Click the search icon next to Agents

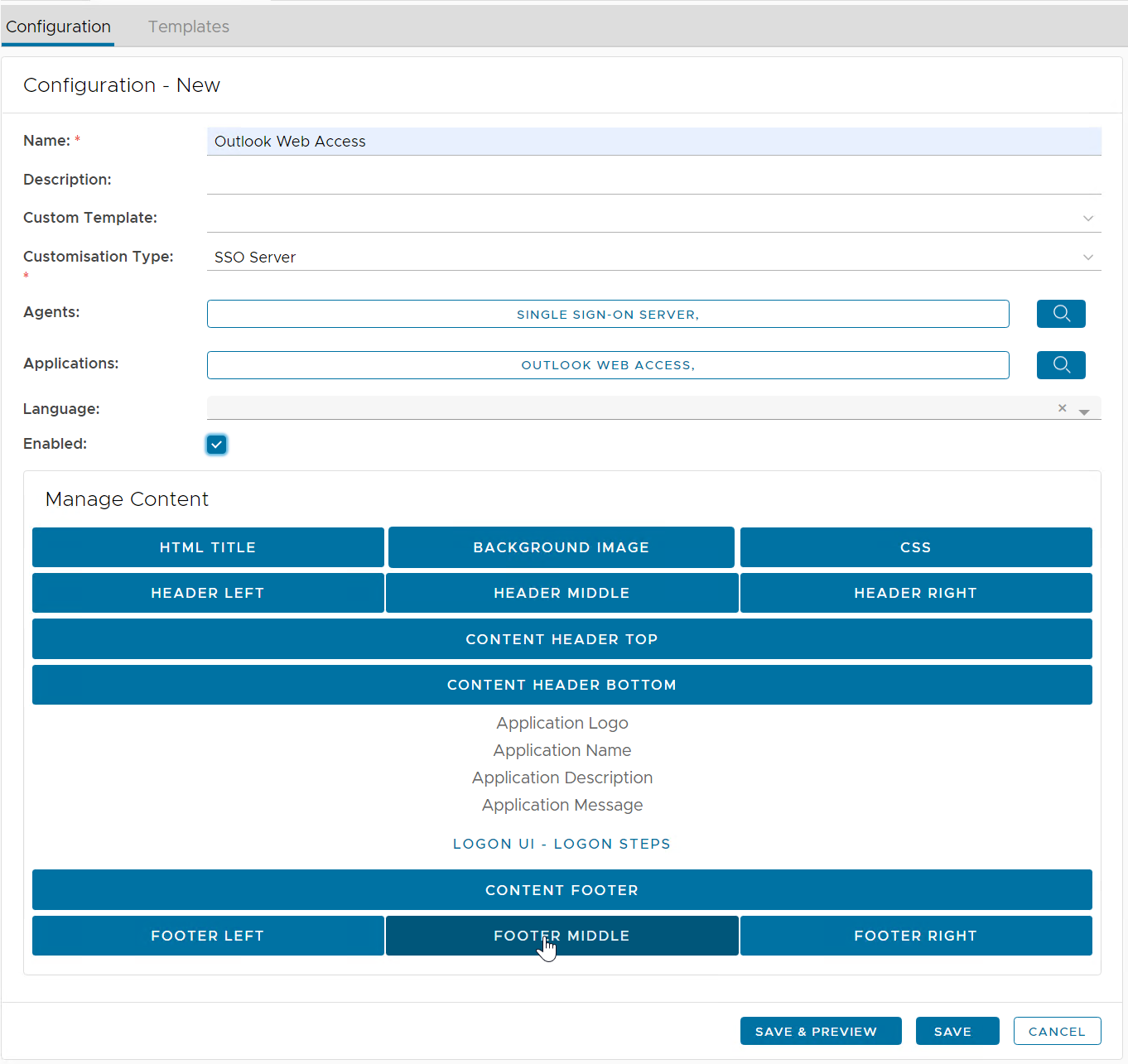1060,314
